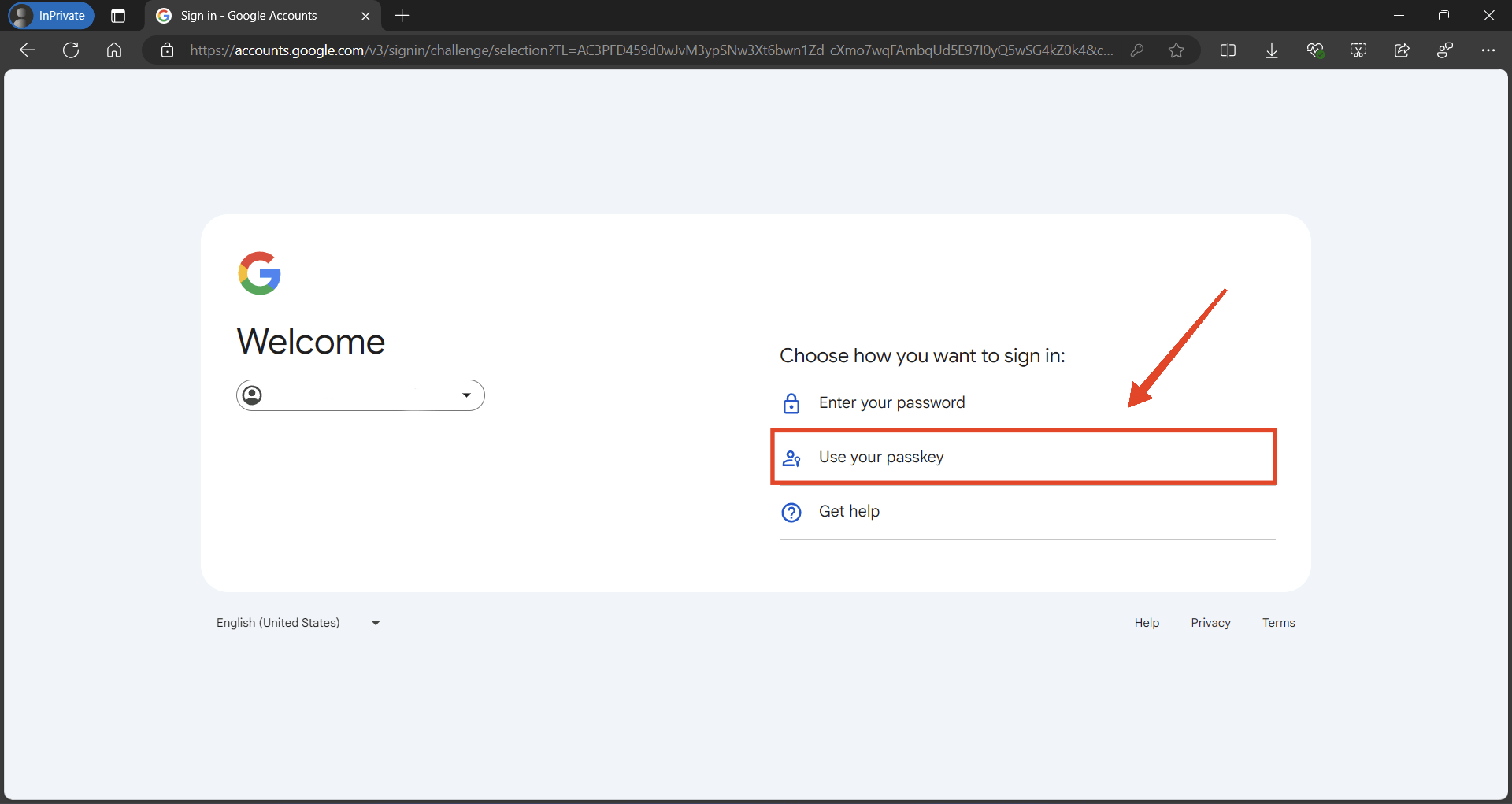Close the Sign in - Google Accounts tab

point(365,16)
